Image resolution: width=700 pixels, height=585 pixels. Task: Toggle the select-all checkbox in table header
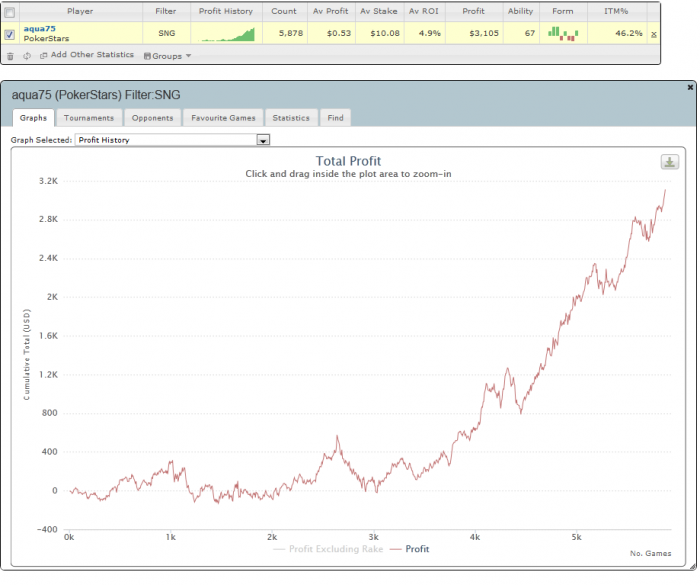click(9, 12)
